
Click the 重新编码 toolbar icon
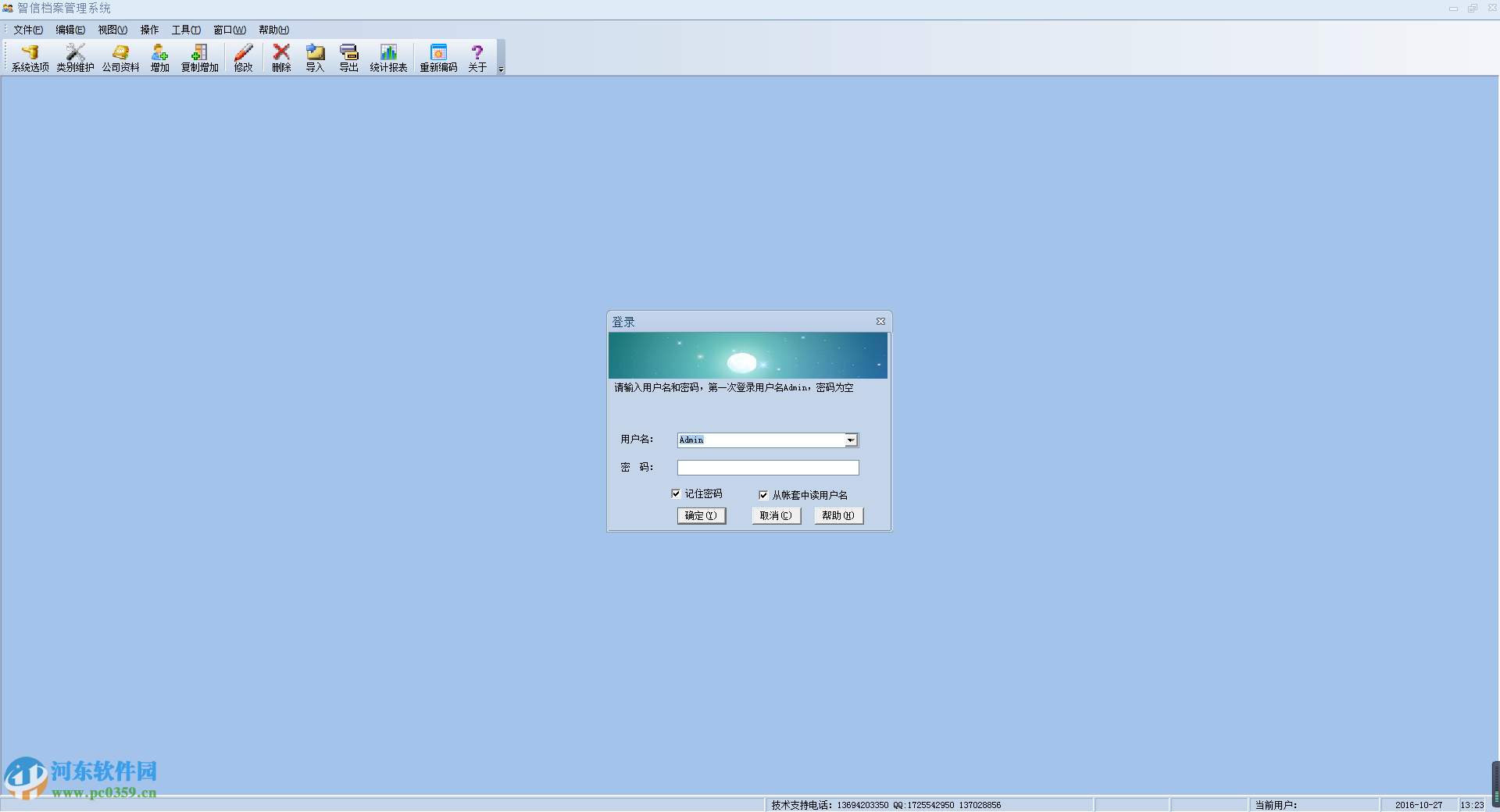438,58
